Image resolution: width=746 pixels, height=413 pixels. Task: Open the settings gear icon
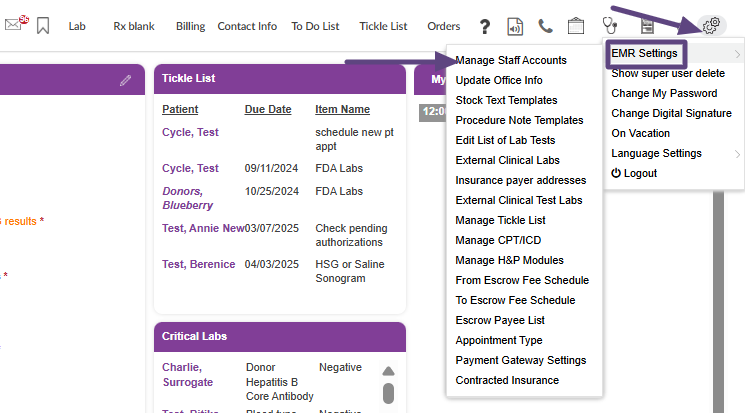coord(711,26)
